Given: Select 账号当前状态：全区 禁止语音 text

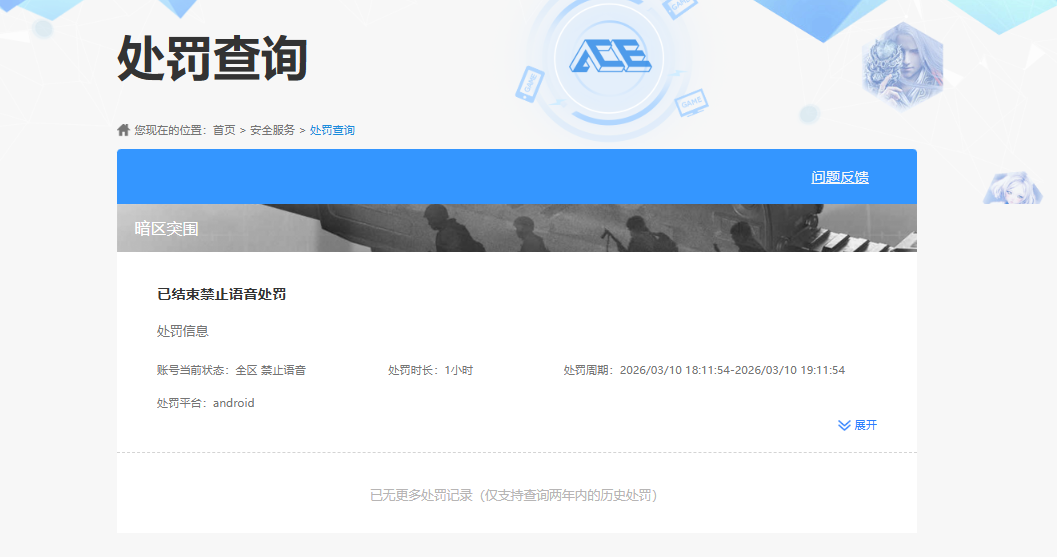Looking at the screenshot, I should pos(231,370).
